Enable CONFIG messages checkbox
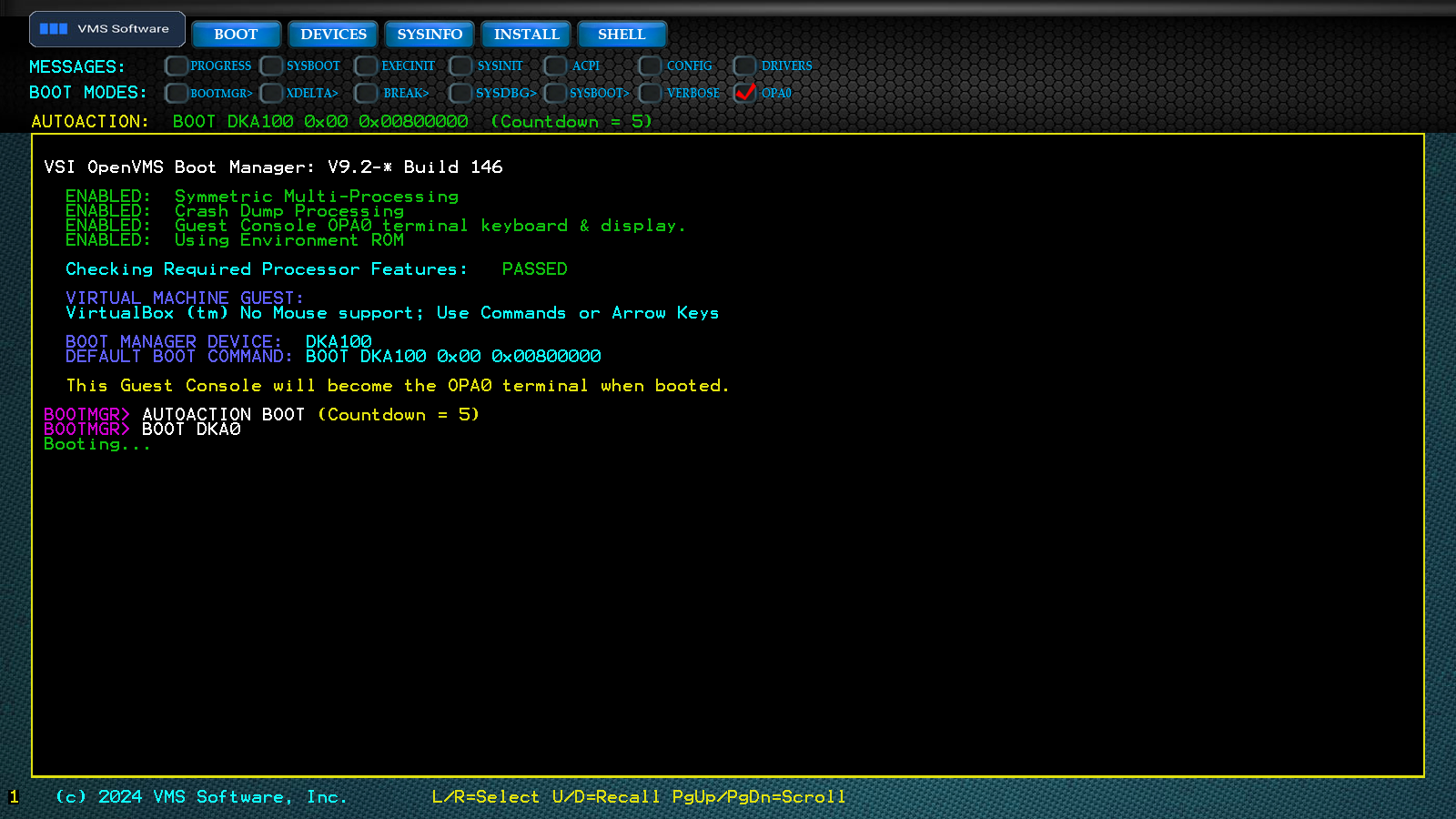Screen dimensions: 1456x819 click(x=650, y=66)
